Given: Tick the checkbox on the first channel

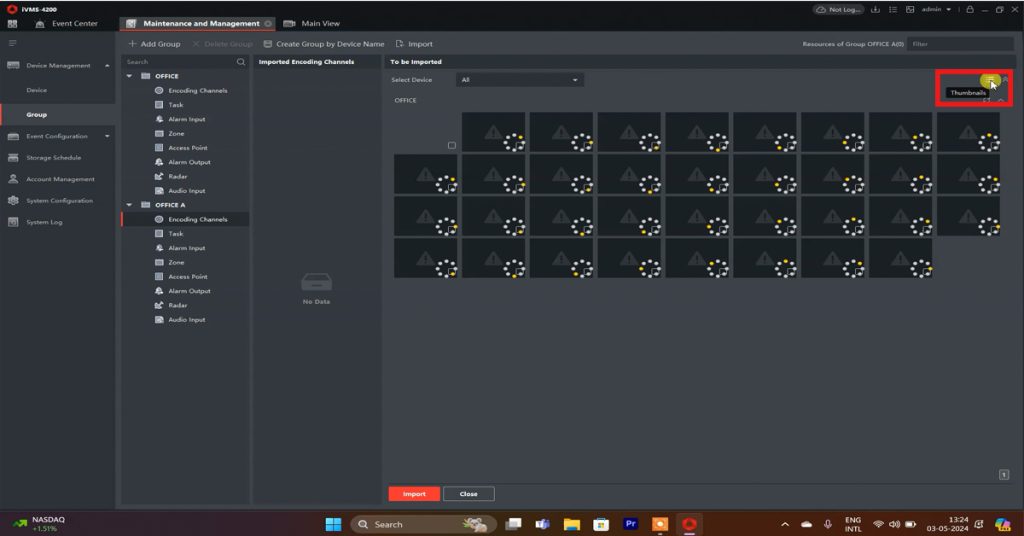Looking at the screenshot, I should tap(452, 146).
